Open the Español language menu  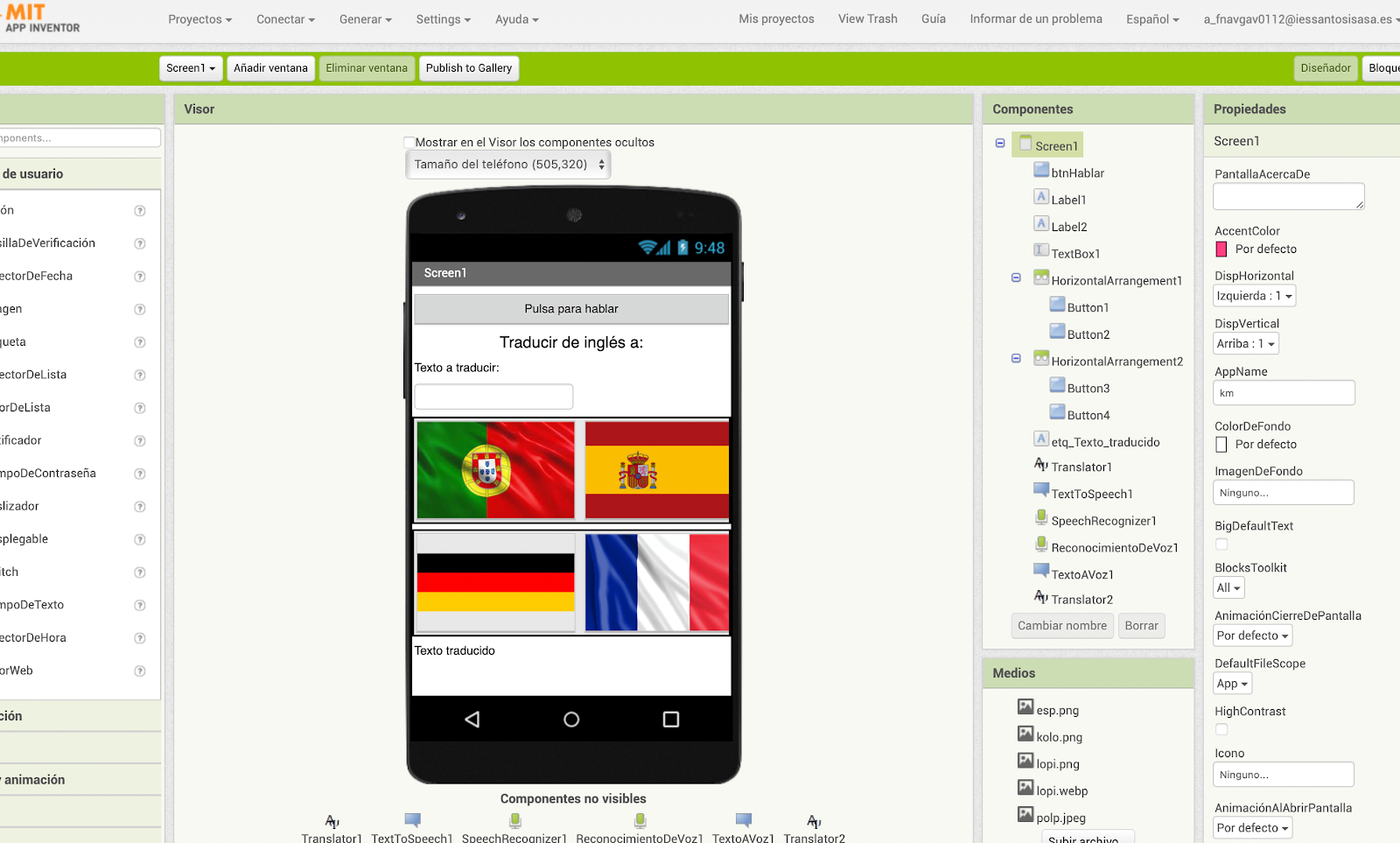click(1152, 19)
